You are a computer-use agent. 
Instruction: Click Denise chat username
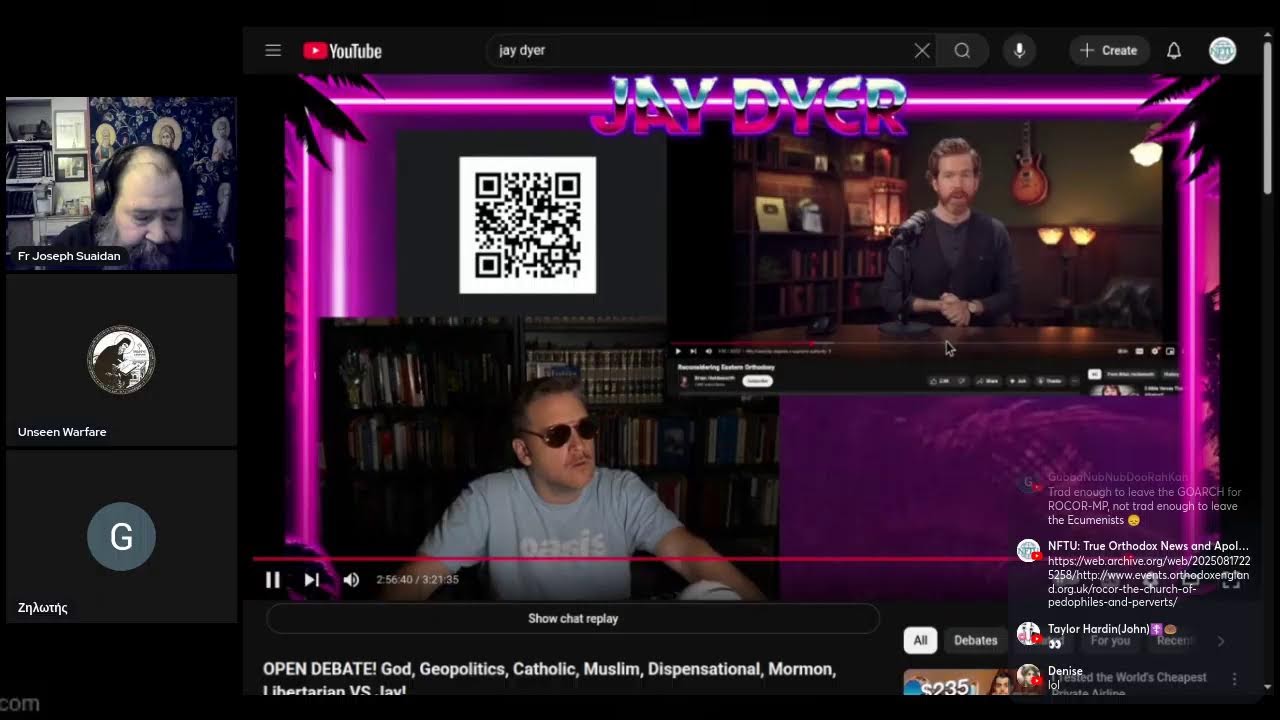pos(1065,671)
